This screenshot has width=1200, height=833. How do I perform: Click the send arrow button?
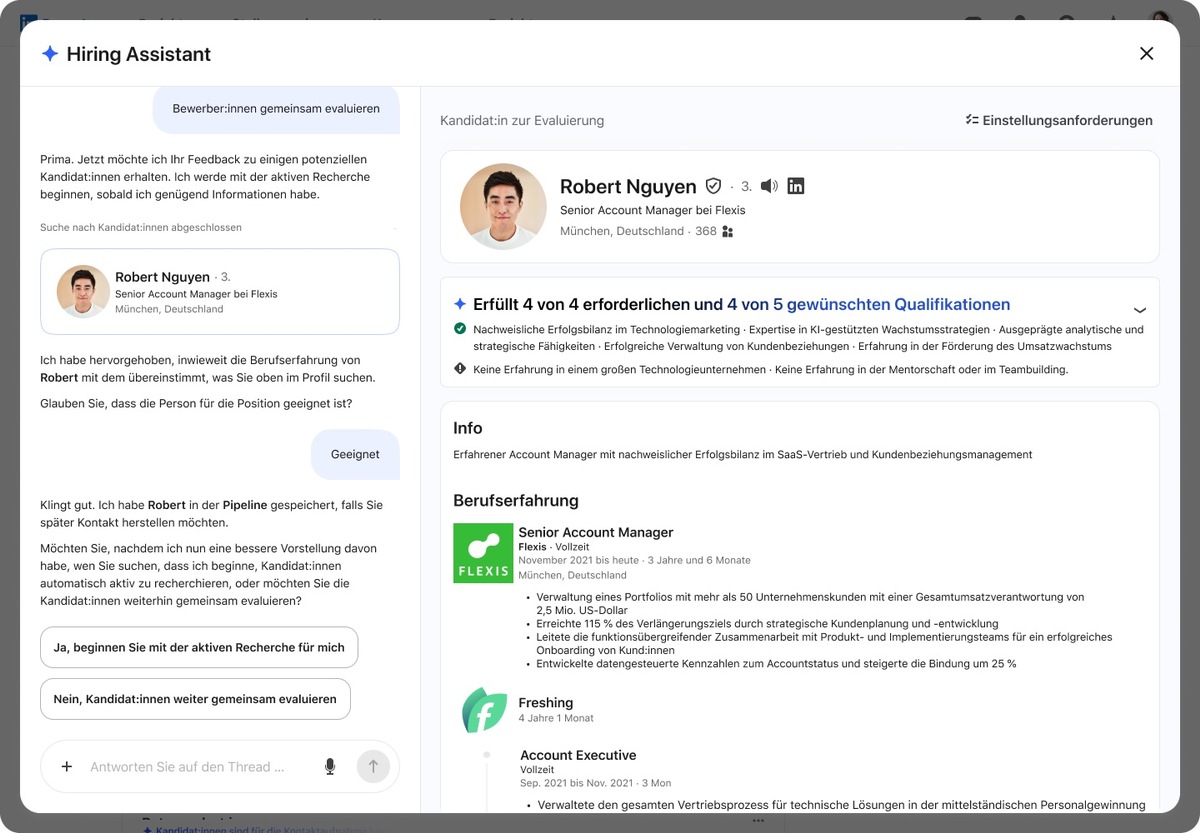(x=373, y=767)
